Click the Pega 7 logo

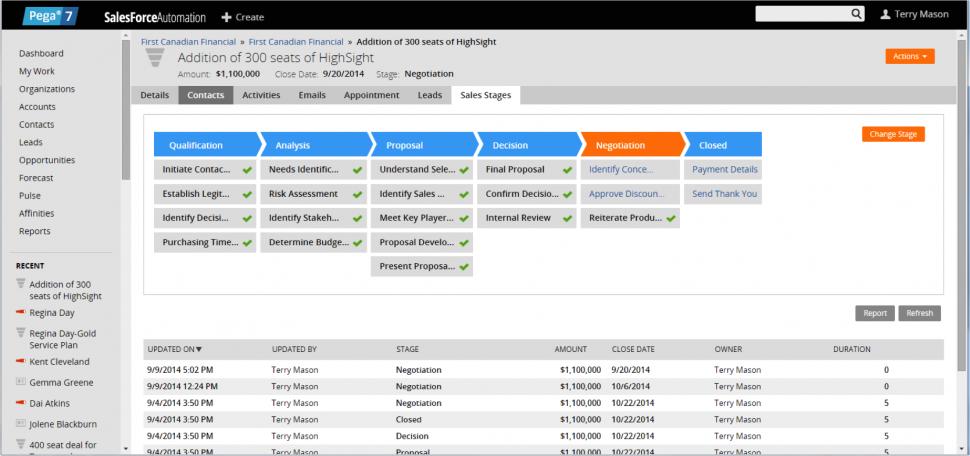click(x=51, y=15)
